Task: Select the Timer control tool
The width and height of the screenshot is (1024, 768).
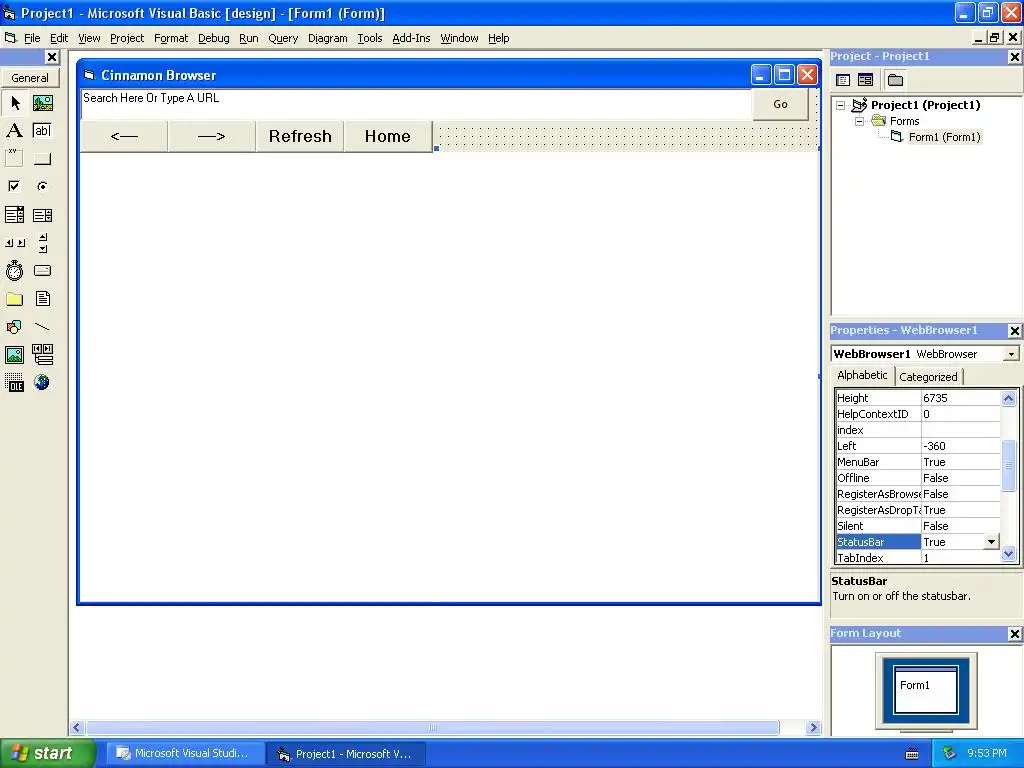Action: tap(14, 270)
